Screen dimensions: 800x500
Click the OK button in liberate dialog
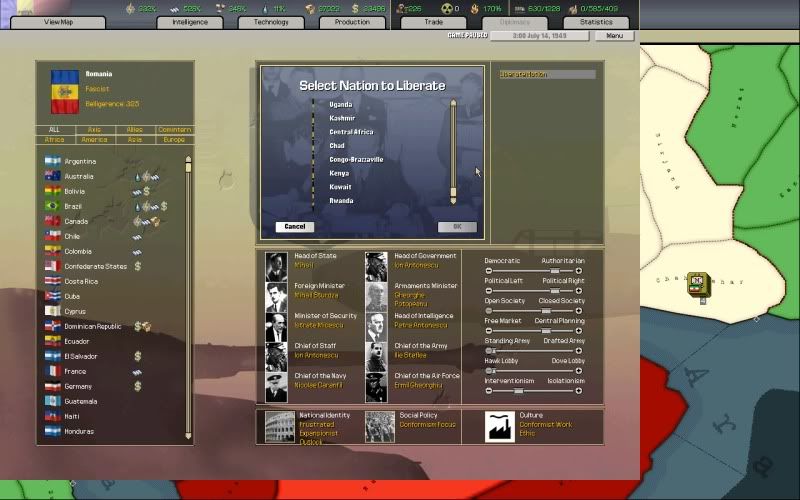457,227
